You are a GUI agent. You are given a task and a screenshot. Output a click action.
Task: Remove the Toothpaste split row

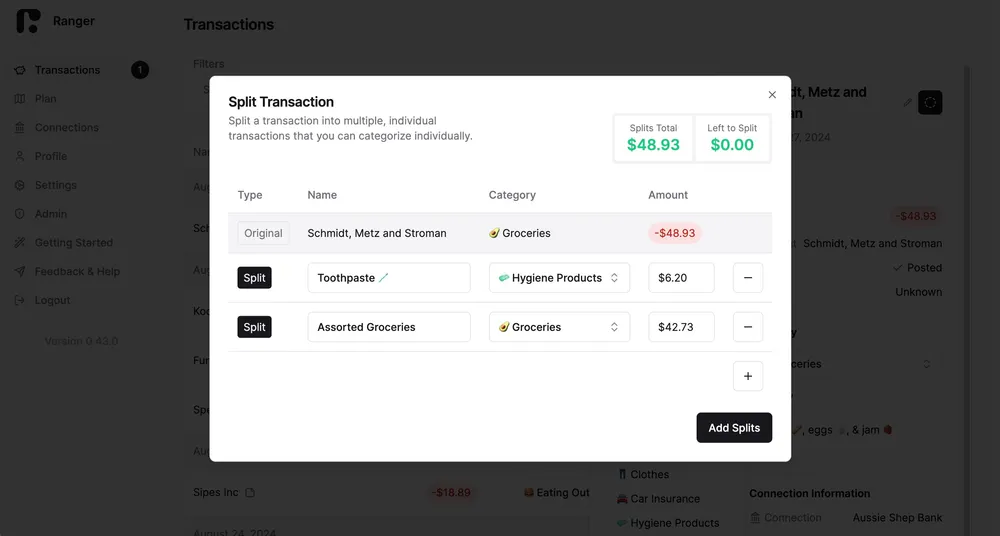click(x=748, y=278)
